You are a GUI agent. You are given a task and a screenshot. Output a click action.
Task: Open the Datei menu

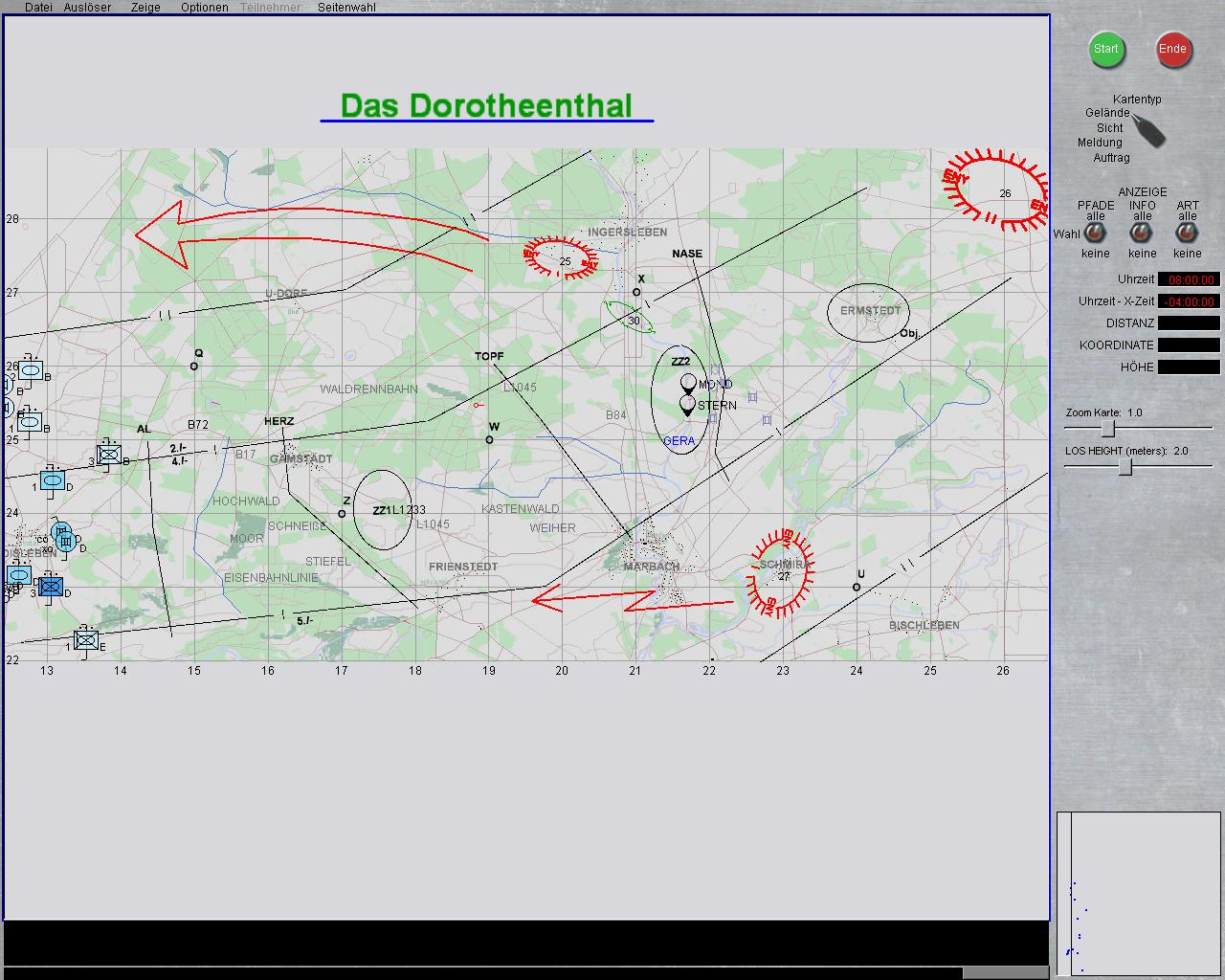click(x=38, y=7)
